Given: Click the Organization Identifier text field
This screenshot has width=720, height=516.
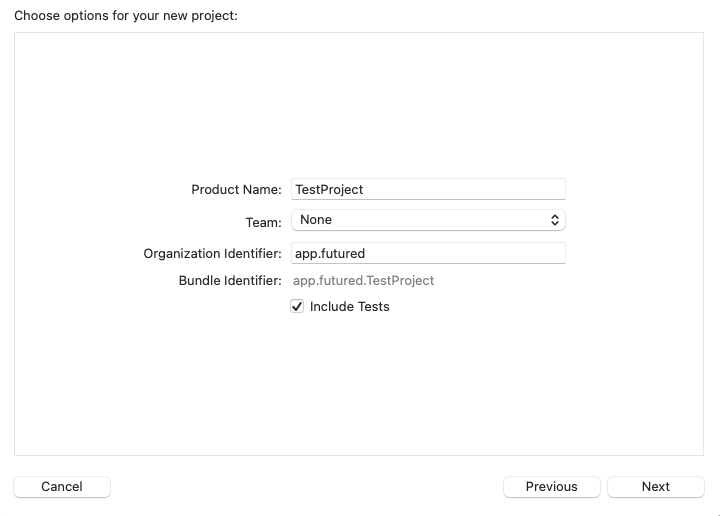Looking at the screenshot, I should 428,254.
